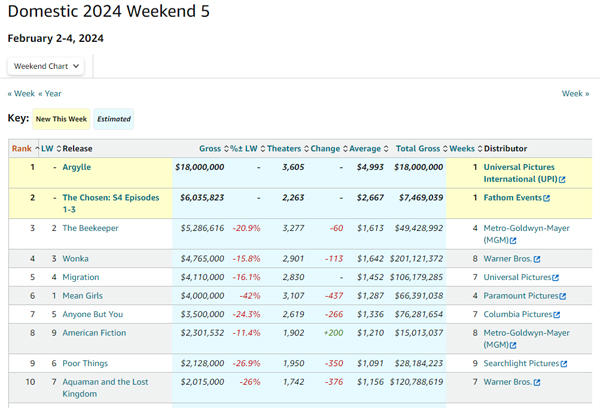
Task: Click external link icon beside Paramount Pictures
Action: [562, 296]
